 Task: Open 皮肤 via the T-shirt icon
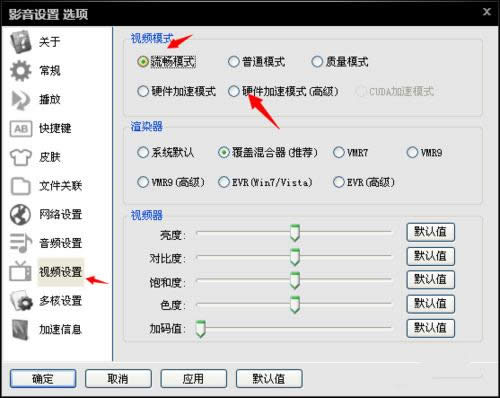(21, 157)
